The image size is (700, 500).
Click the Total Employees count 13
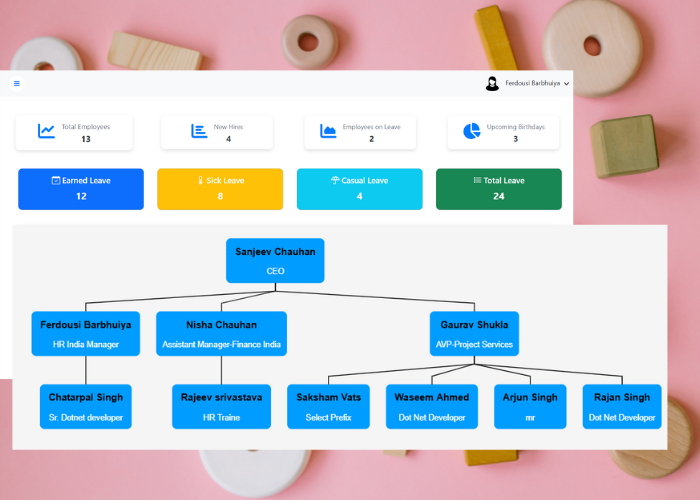coord(86,139)
